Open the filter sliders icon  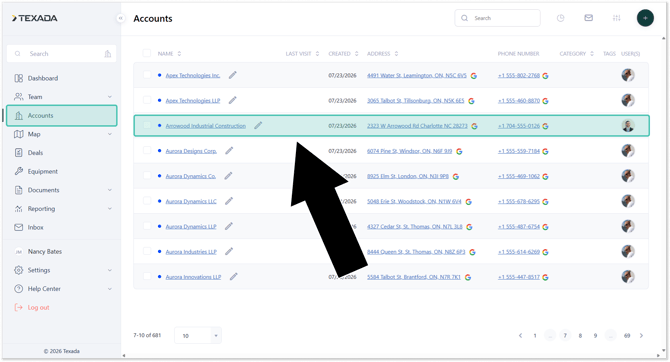[616, 18]
